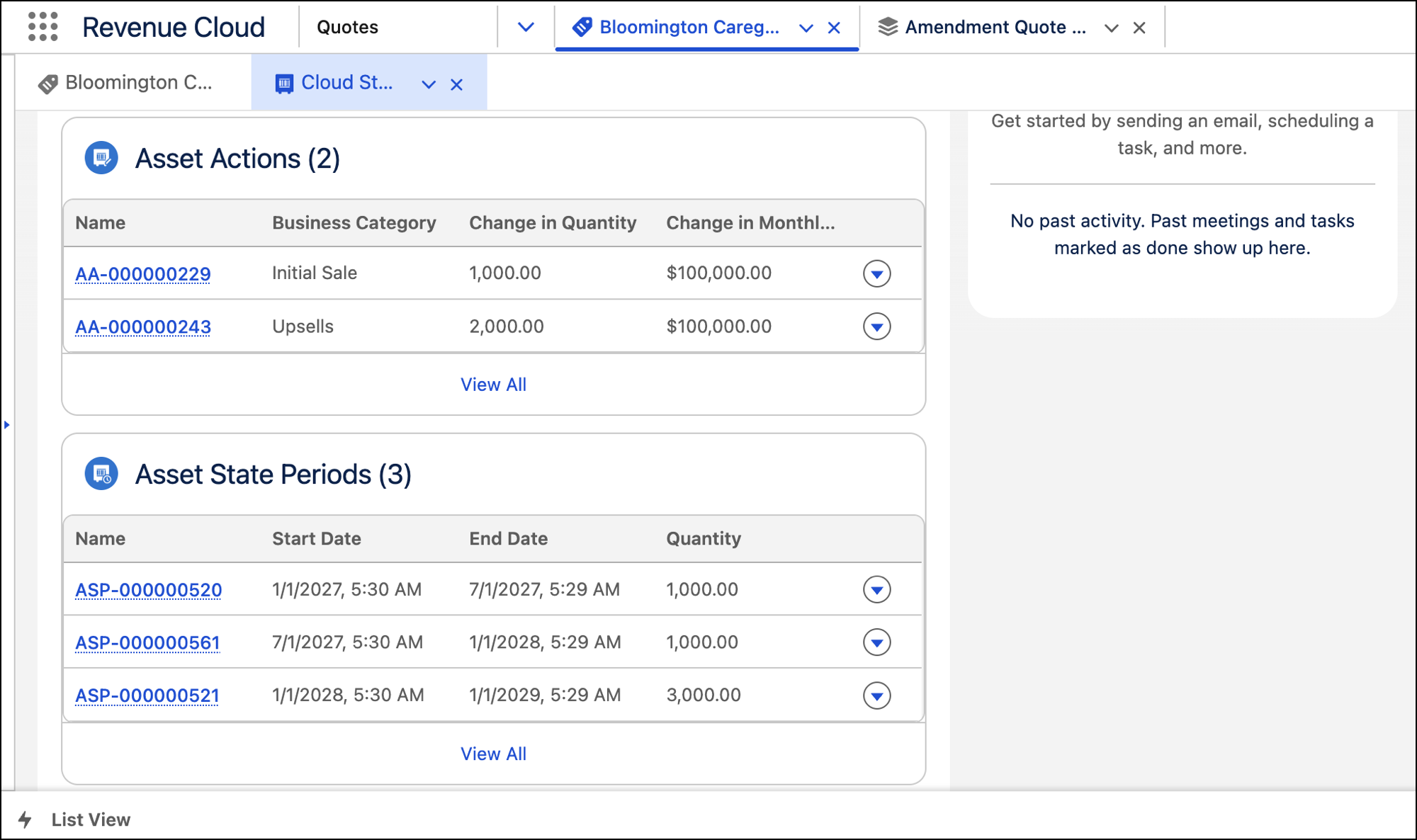This screenshot has height=840, width=1417.
Task: Click View All under Asset State Periods
Action: [x=493, y=754]
